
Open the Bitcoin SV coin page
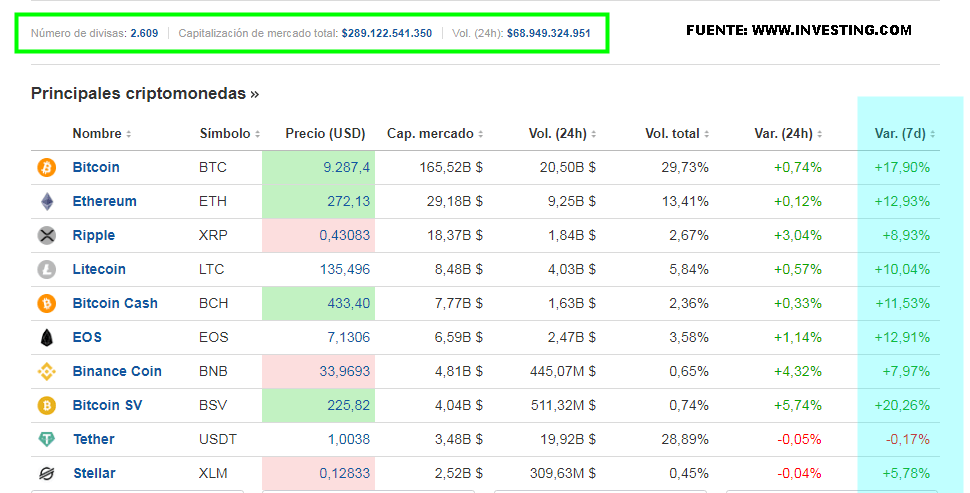click(x=108, y=406)
